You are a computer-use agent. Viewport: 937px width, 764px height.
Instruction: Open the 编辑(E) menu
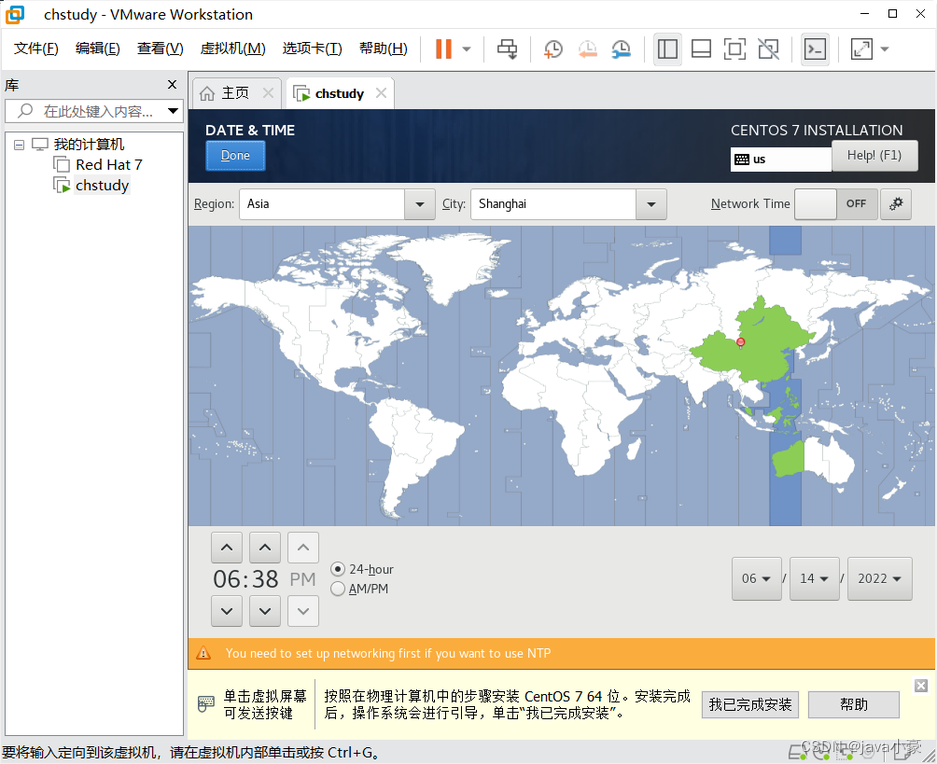[97, 48]
